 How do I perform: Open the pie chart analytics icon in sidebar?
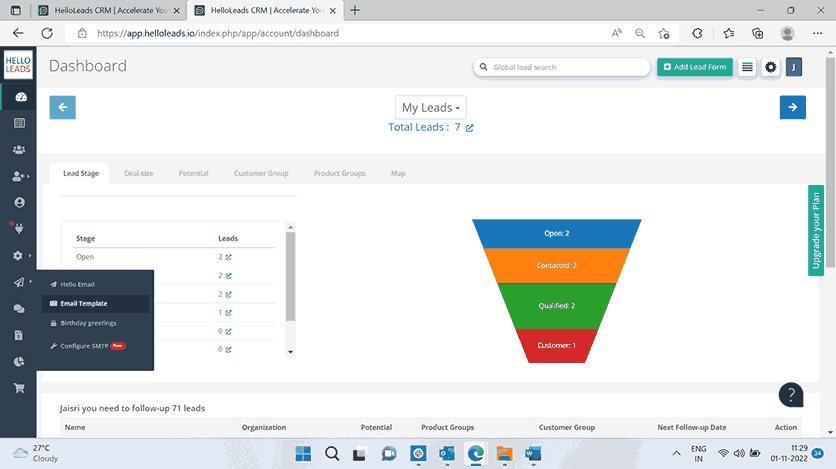point(19,362)
